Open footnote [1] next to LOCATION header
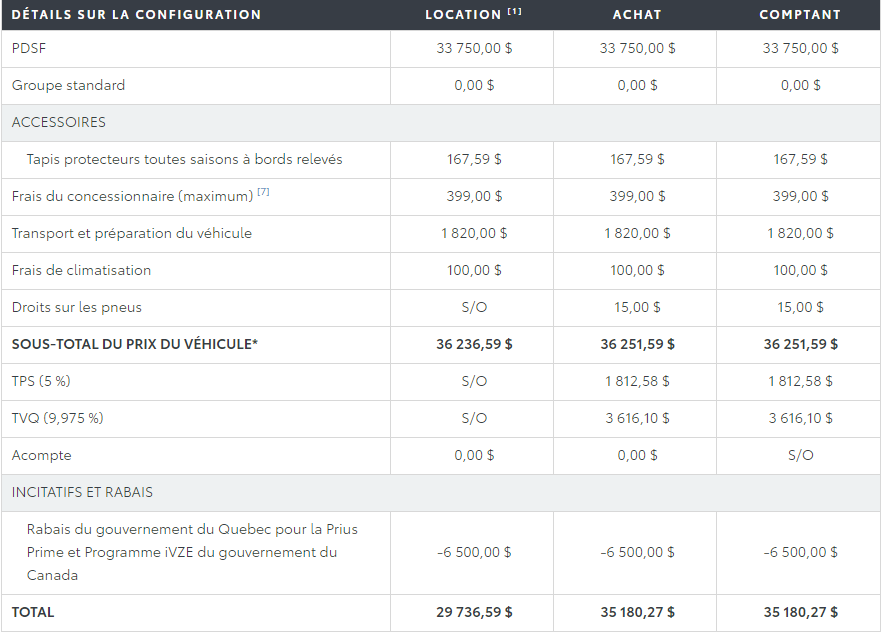885x641 pixels. (x=514, y=11)
